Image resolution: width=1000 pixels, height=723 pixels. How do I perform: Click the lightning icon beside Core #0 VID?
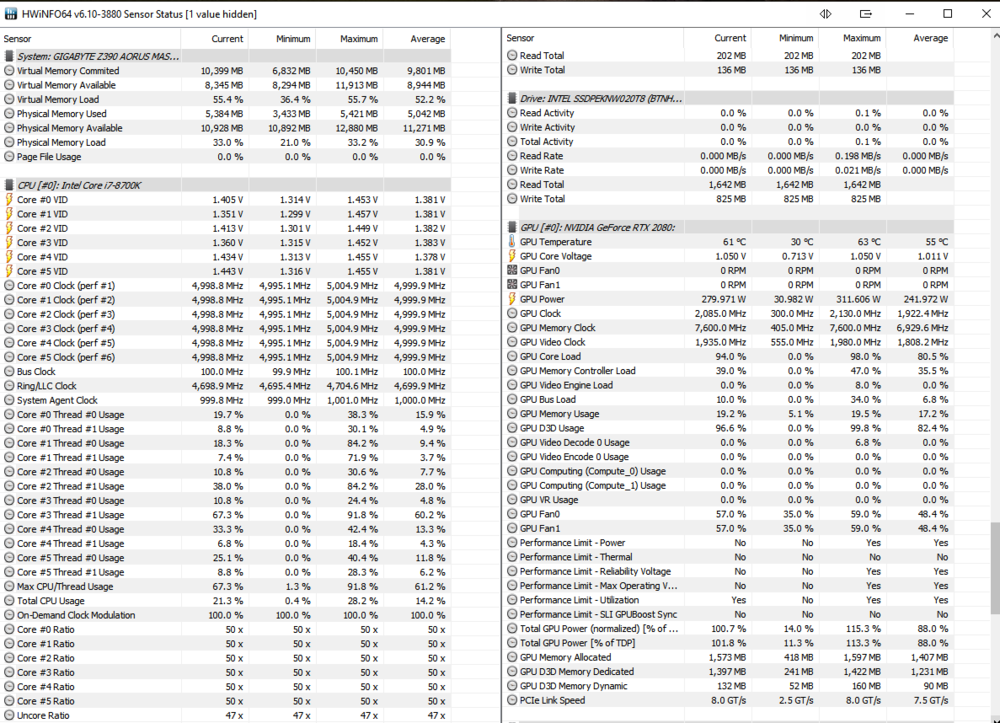[x=9, y=199]
